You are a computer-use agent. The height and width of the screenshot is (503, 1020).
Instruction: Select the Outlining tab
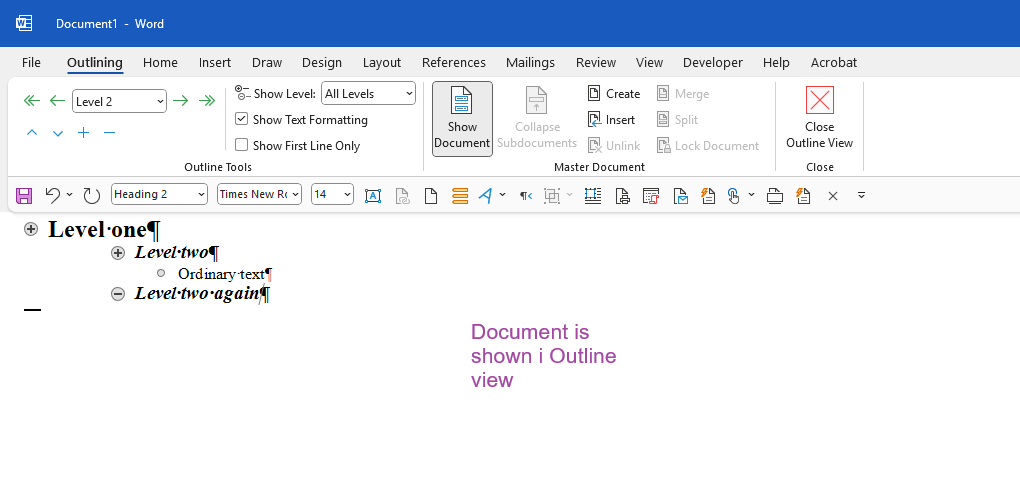coord(95,62)
